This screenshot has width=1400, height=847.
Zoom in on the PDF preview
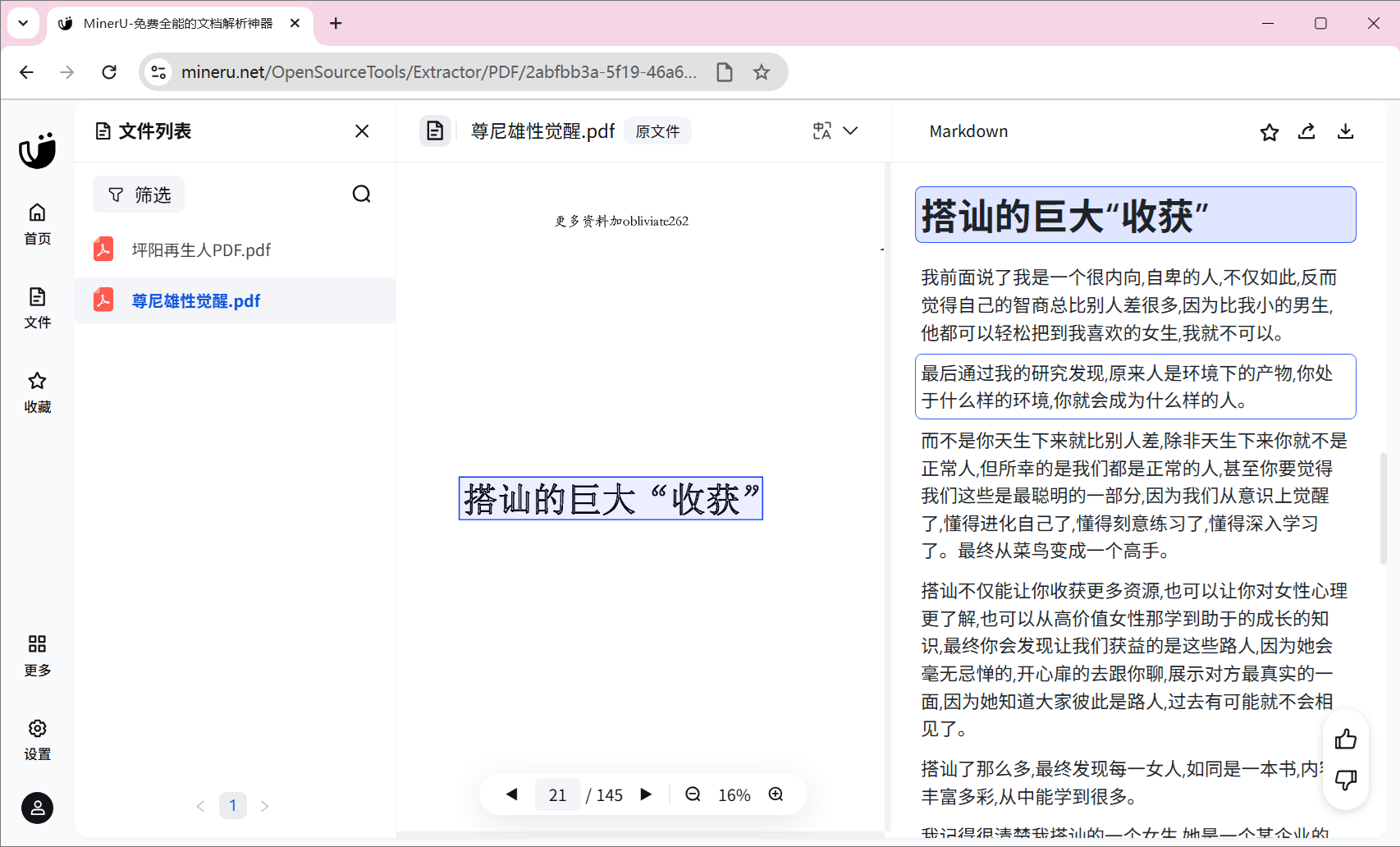[x=776, y=794]
